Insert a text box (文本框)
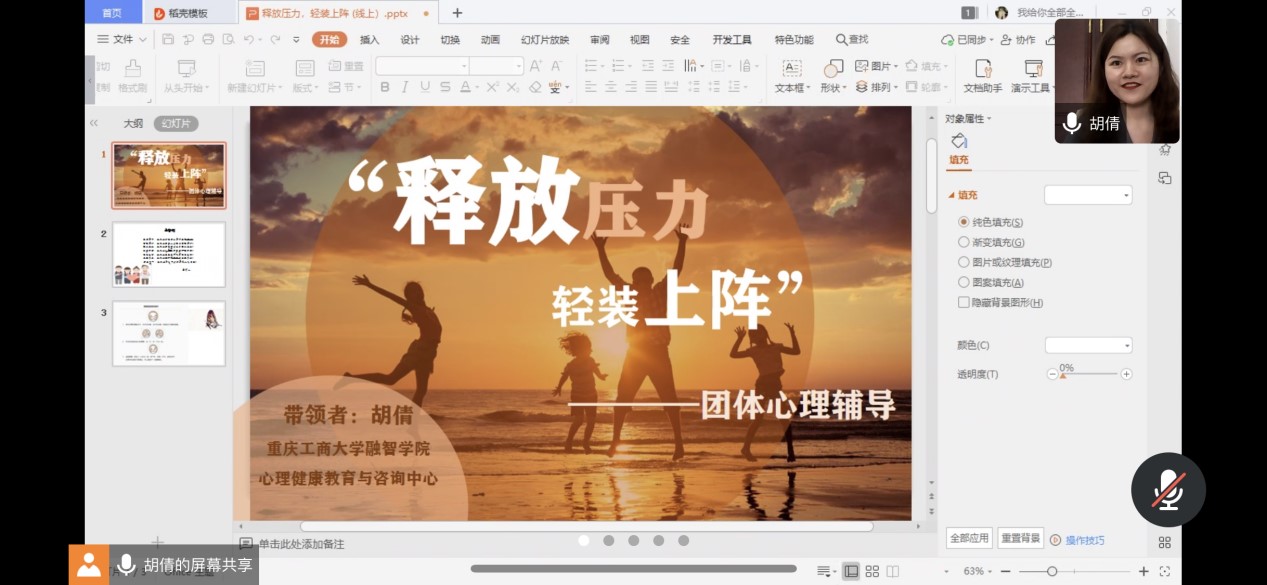Screen dimensions: 1267x585 click(791, 76)
